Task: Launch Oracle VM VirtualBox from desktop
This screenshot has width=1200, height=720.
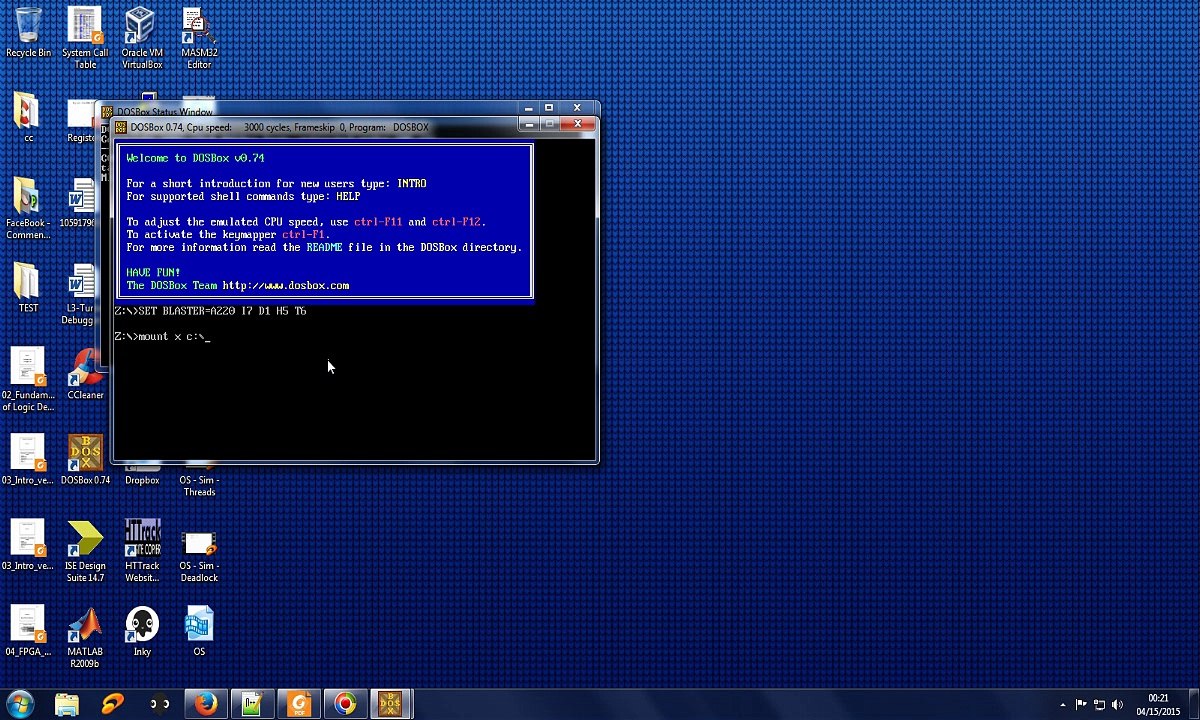Action: [141, 37]
